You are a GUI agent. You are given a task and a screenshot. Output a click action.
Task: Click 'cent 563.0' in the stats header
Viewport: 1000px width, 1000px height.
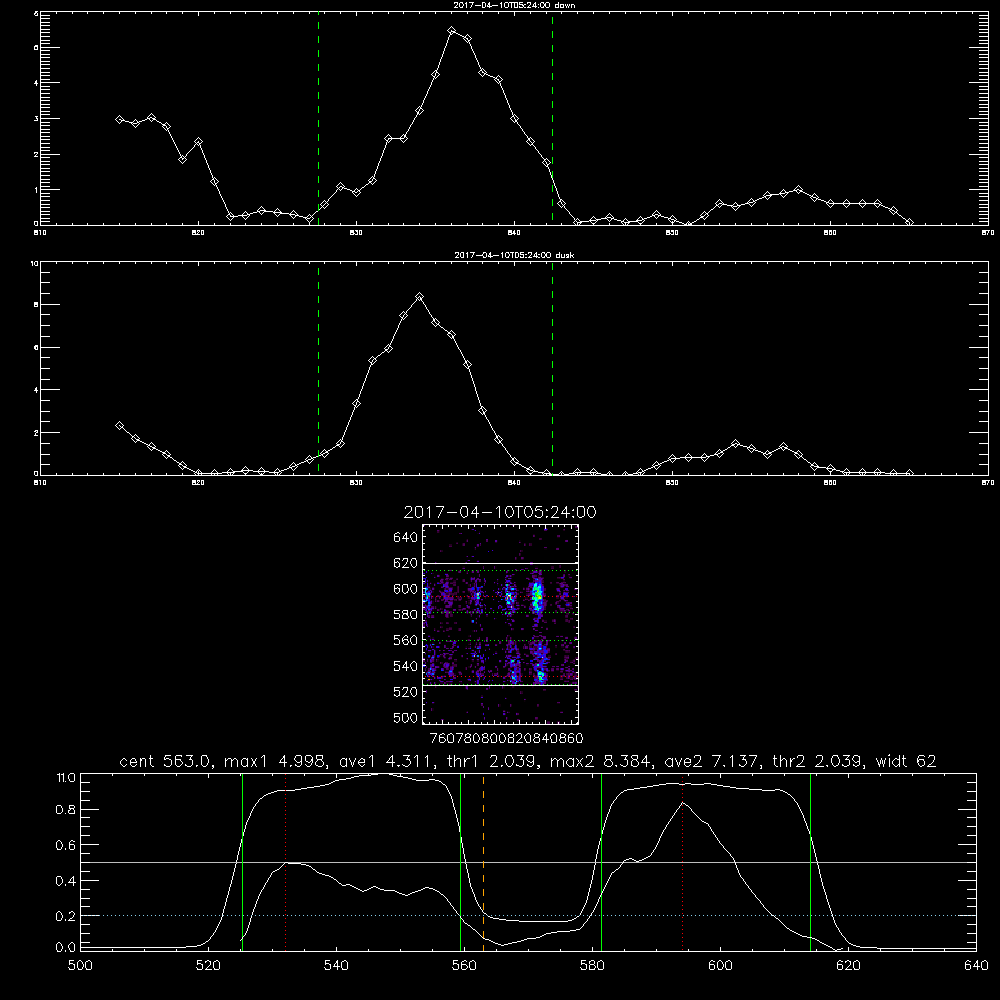point(165,761)
